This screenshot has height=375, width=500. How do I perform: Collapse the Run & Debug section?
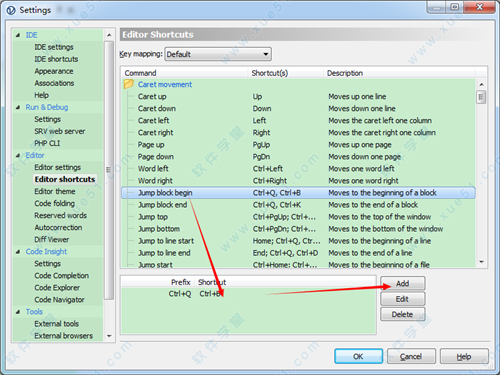pyautogui.click(x=18, y=107)
